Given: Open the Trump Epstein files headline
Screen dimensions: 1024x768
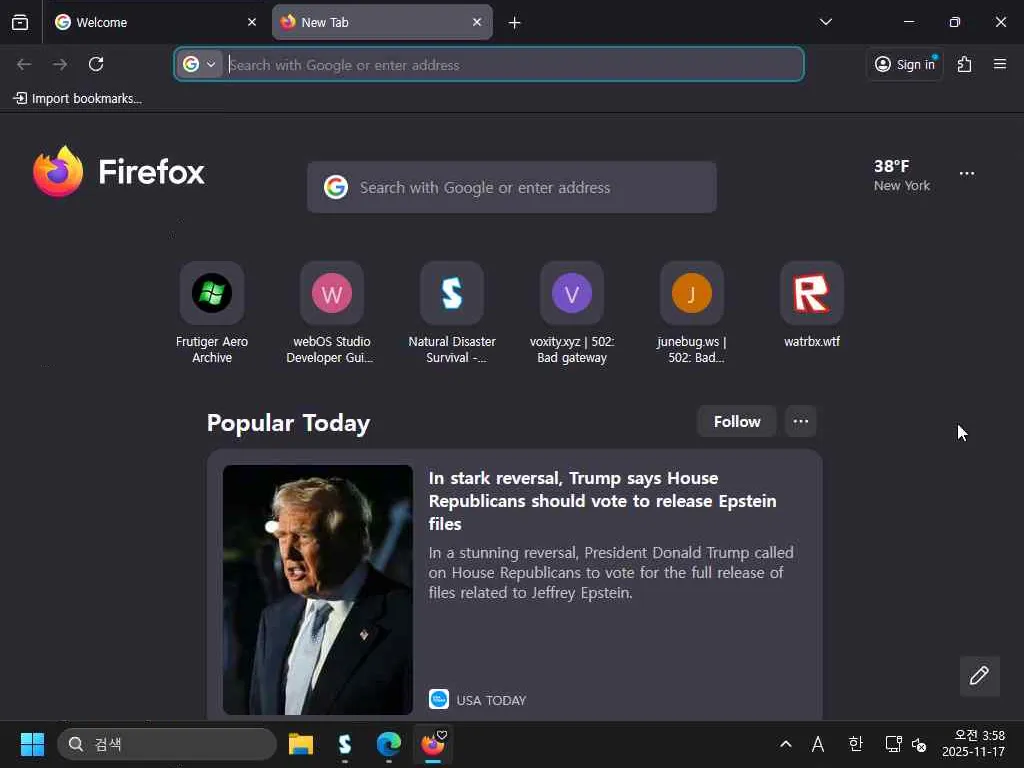Looking at the screenshot, I should 602,501.
